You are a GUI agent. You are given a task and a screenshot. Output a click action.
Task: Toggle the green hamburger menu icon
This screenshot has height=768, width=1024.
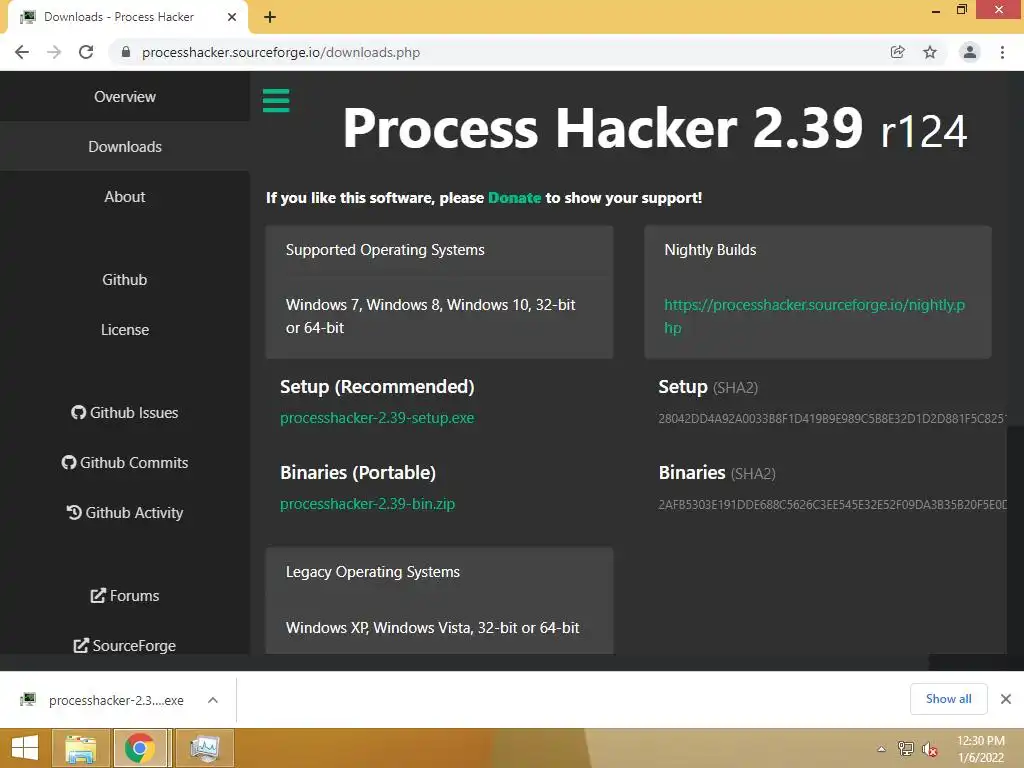(x=276, y=101)
